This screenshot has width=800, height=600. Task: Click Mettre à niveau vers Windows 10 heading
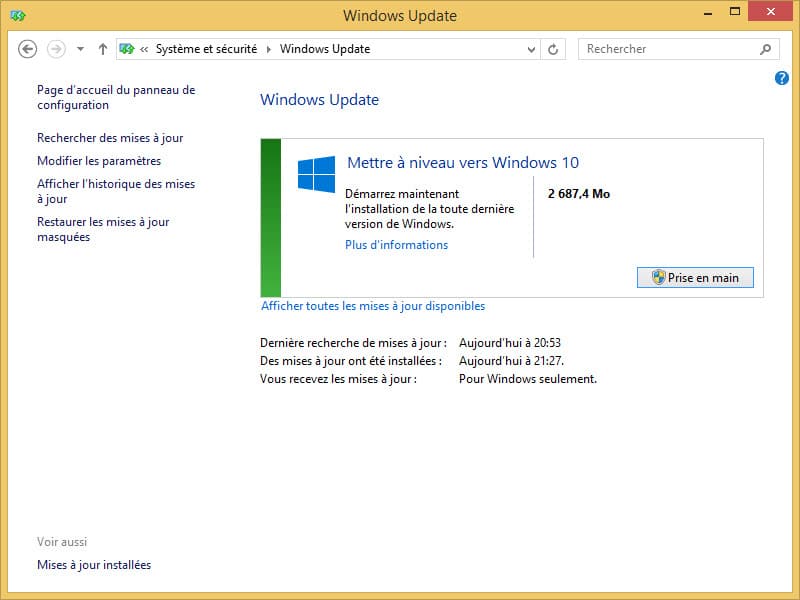point(463,163)
